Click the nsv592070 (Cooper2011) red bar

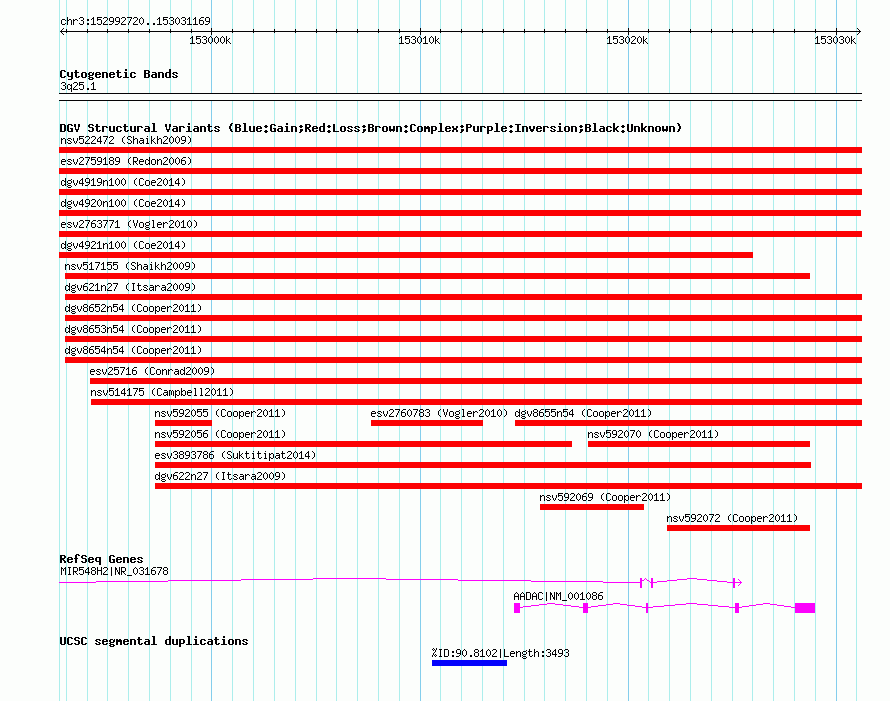[x=699, y=444]
